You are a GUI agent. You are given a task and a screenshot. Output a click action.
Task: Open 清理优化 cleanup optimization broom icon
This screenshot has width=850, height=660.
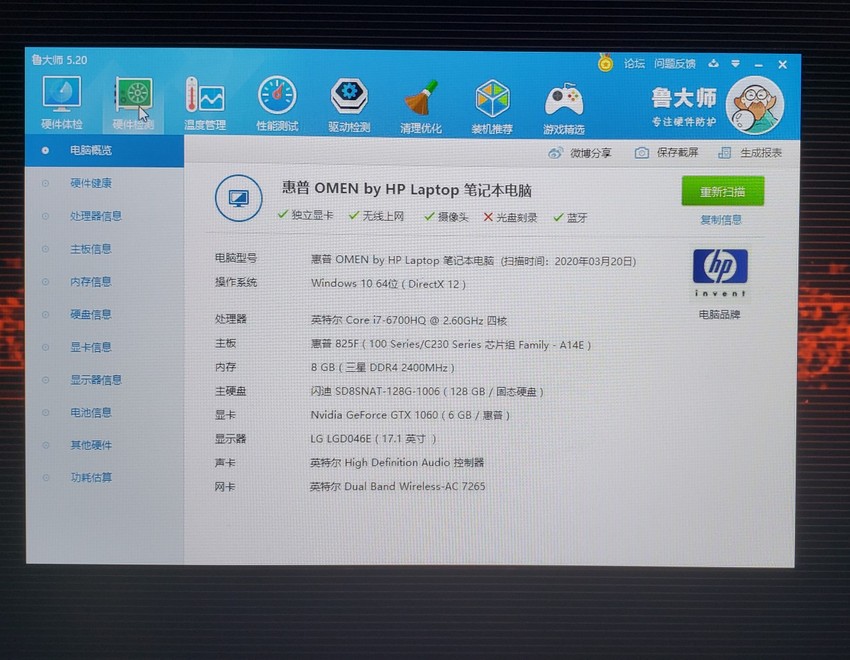[x=421, y=106]
